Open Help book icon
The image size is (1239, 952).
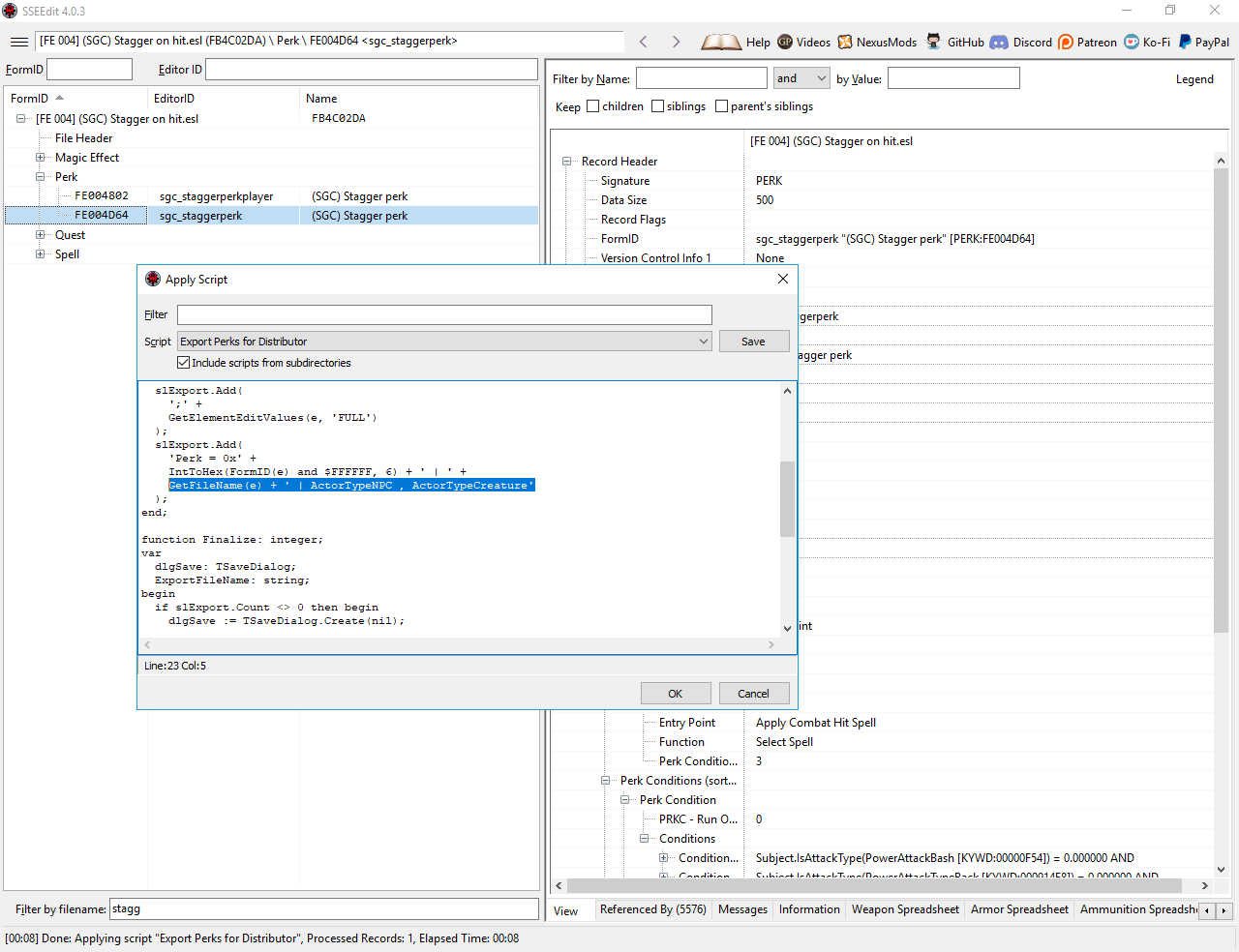721,42
